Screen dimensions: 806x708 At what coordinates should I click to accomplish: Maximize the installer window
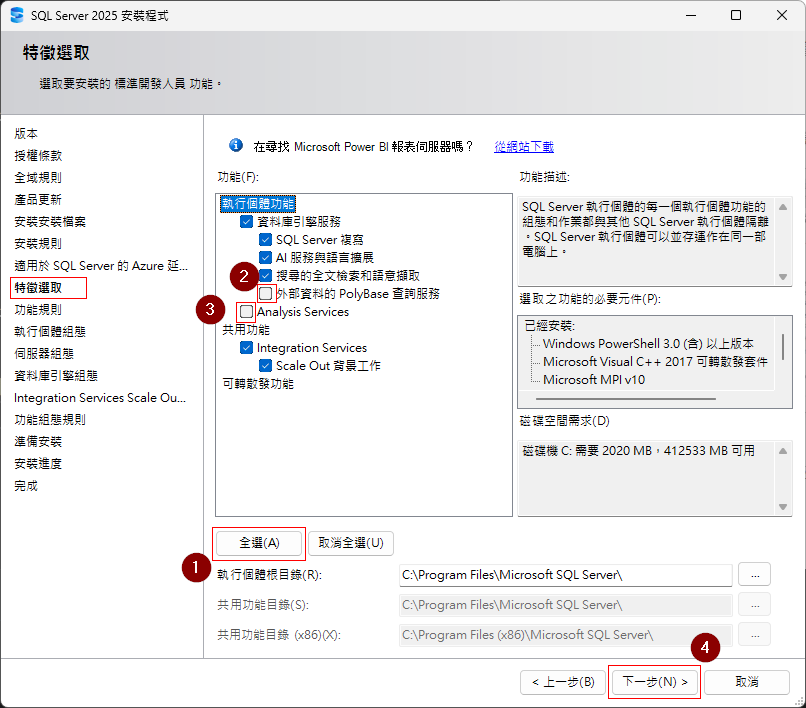pos(736,15)
